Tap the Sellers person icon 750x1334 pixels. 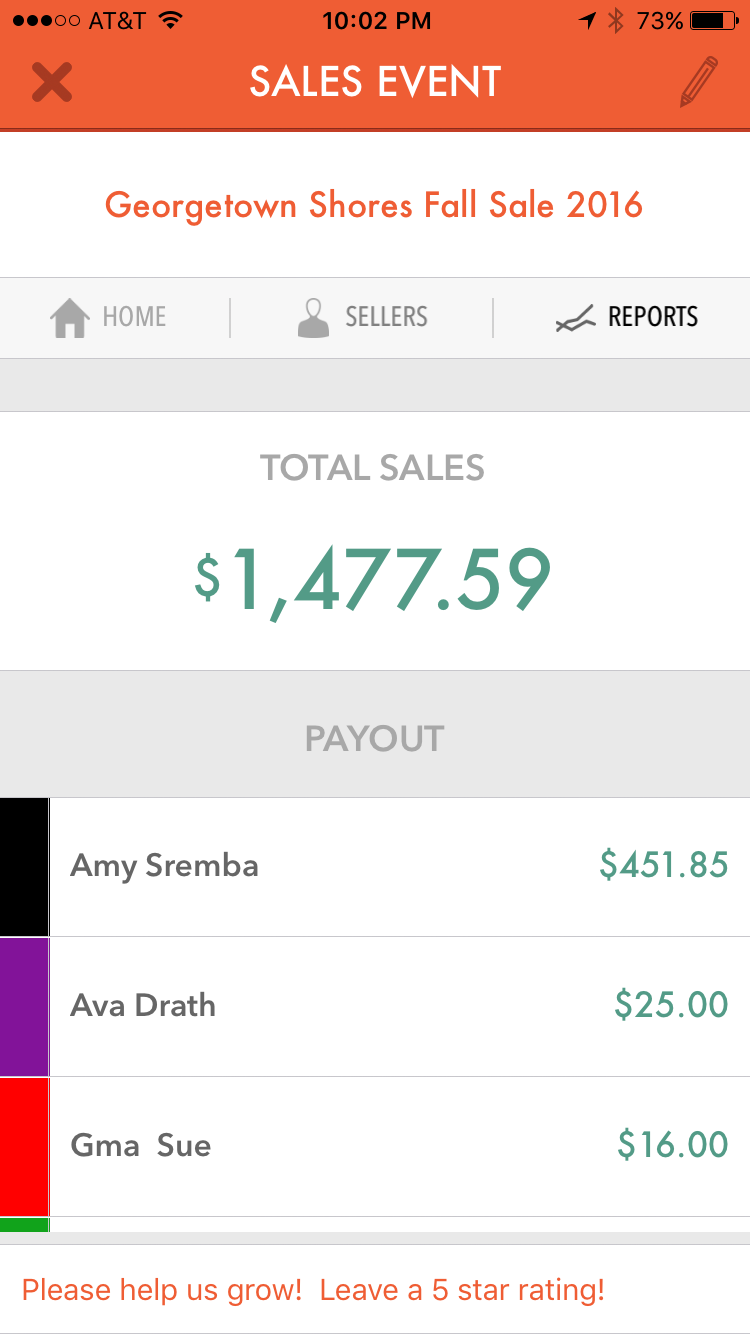(x=313, y=318)
